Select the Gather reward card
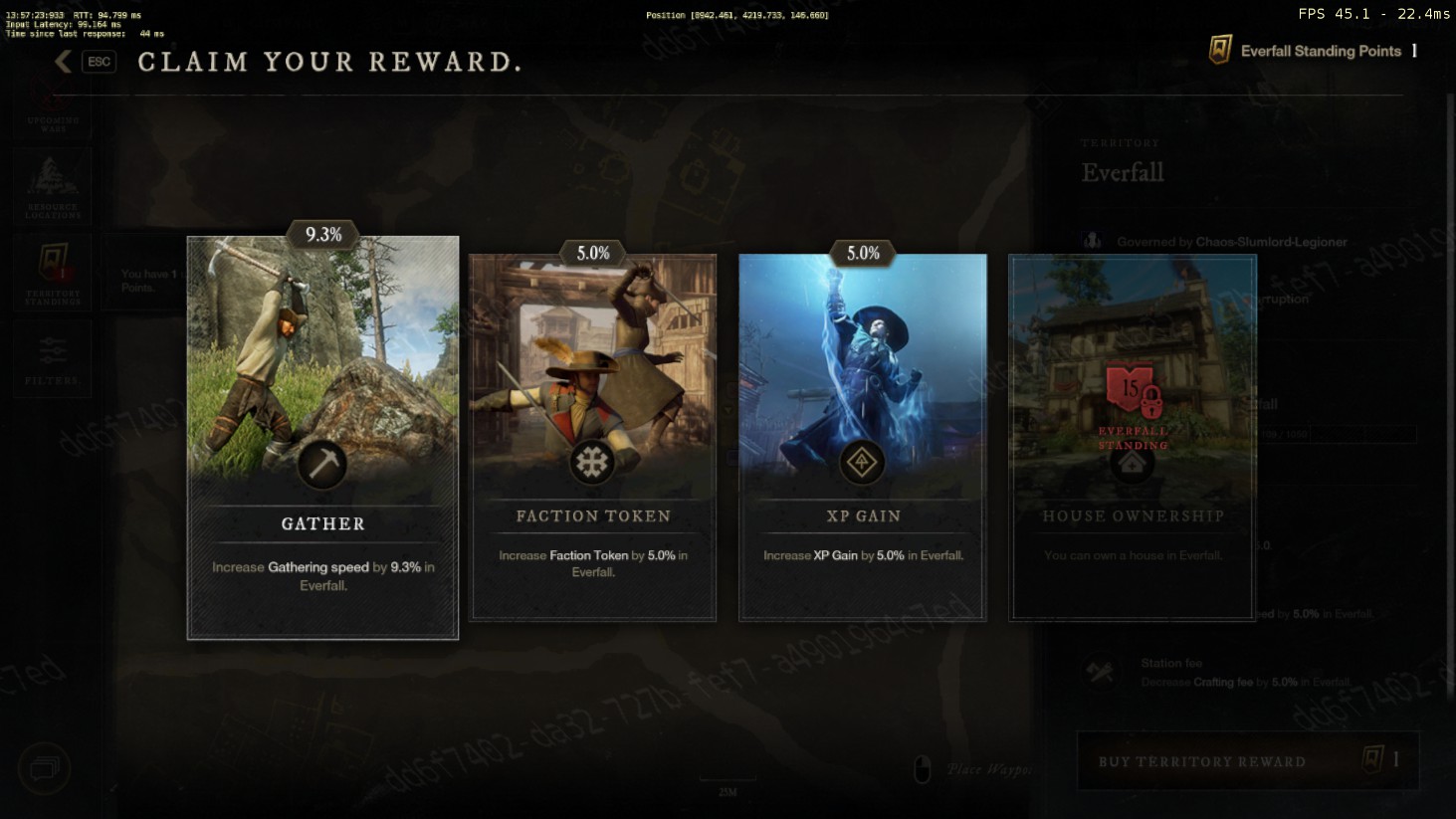The width and height of the screenshot is (1456, 819). point(322,438)
